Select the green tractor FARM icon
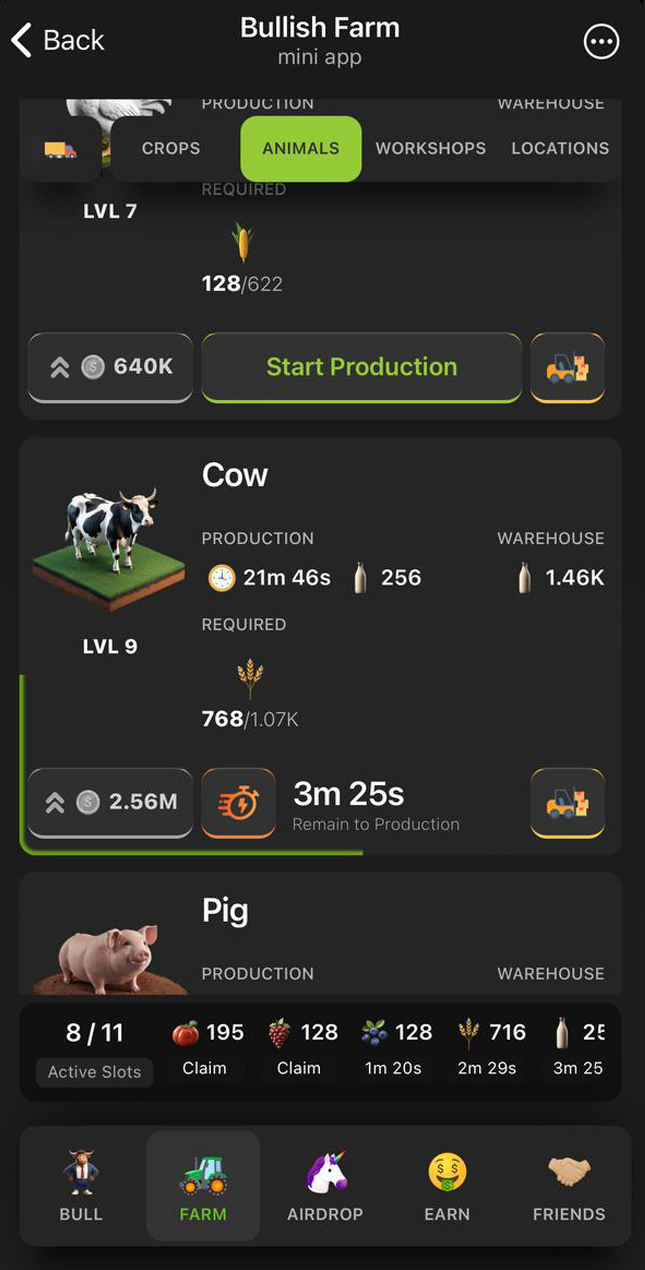Viewport: 645px width, 1270px height. click(203, 1185)
